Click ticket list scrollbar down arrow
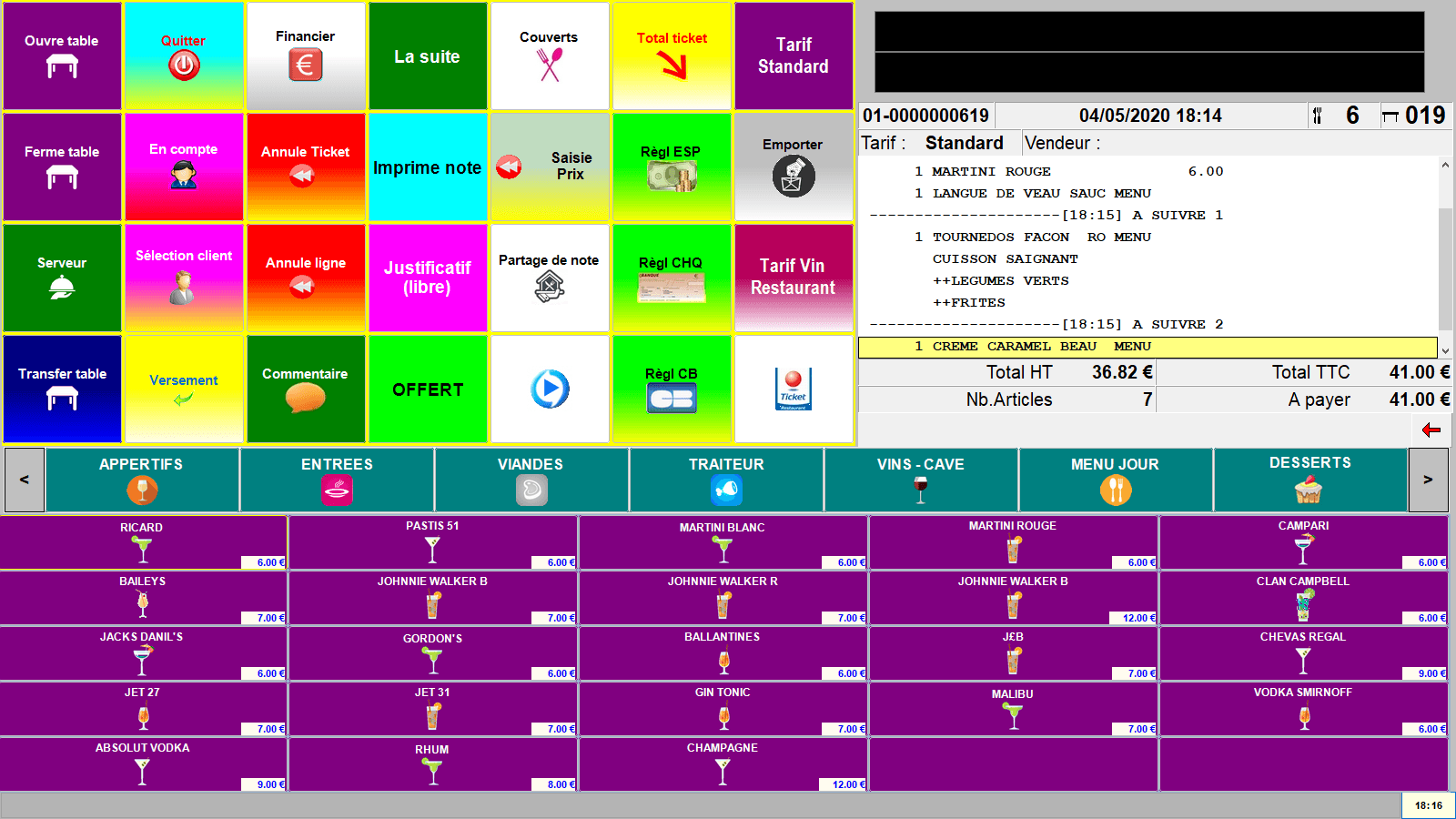Image resolution: width=1456 pixels, height=819 pixels. [1445, 350]
